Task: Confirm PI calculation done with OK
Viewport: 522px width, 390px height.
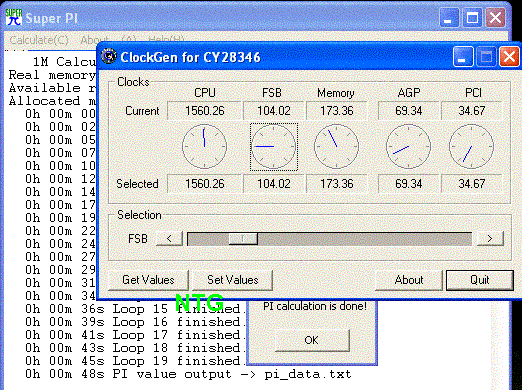Action: pyautogui.click(x=312, y=340)
